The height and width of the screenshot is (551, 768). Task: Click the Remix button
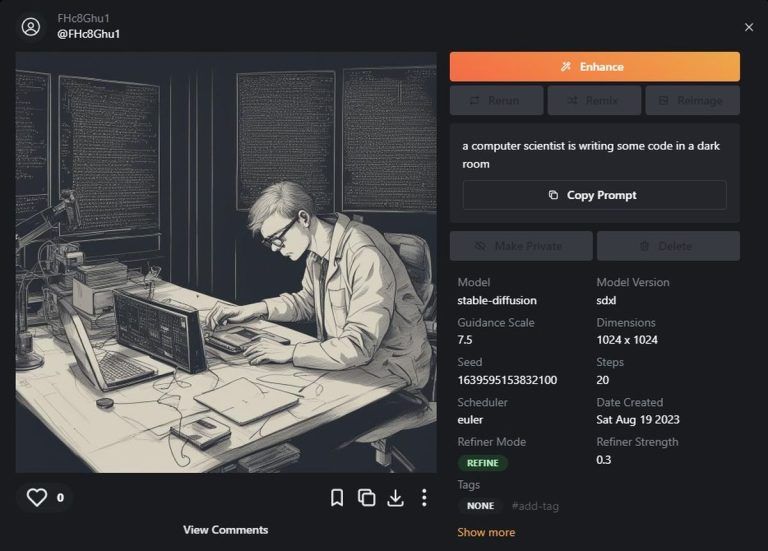pyautogui.click(x=593, y=101)
